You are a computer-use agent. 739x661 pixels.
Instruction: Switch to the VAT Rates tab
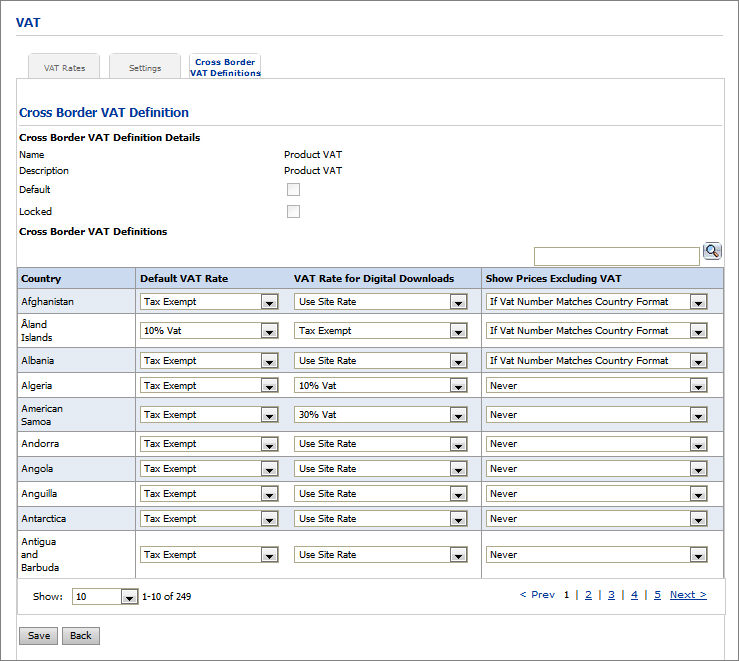click(64, 68)
